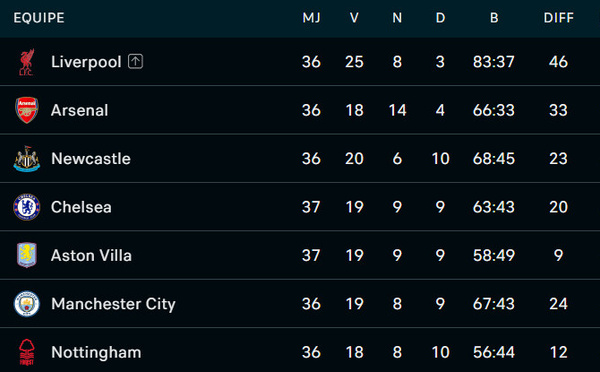Click the Chelsea club crest
Image resolution: width=600 pixels, height=372 pixels.
pyautogui.click(x=27, y=207)
